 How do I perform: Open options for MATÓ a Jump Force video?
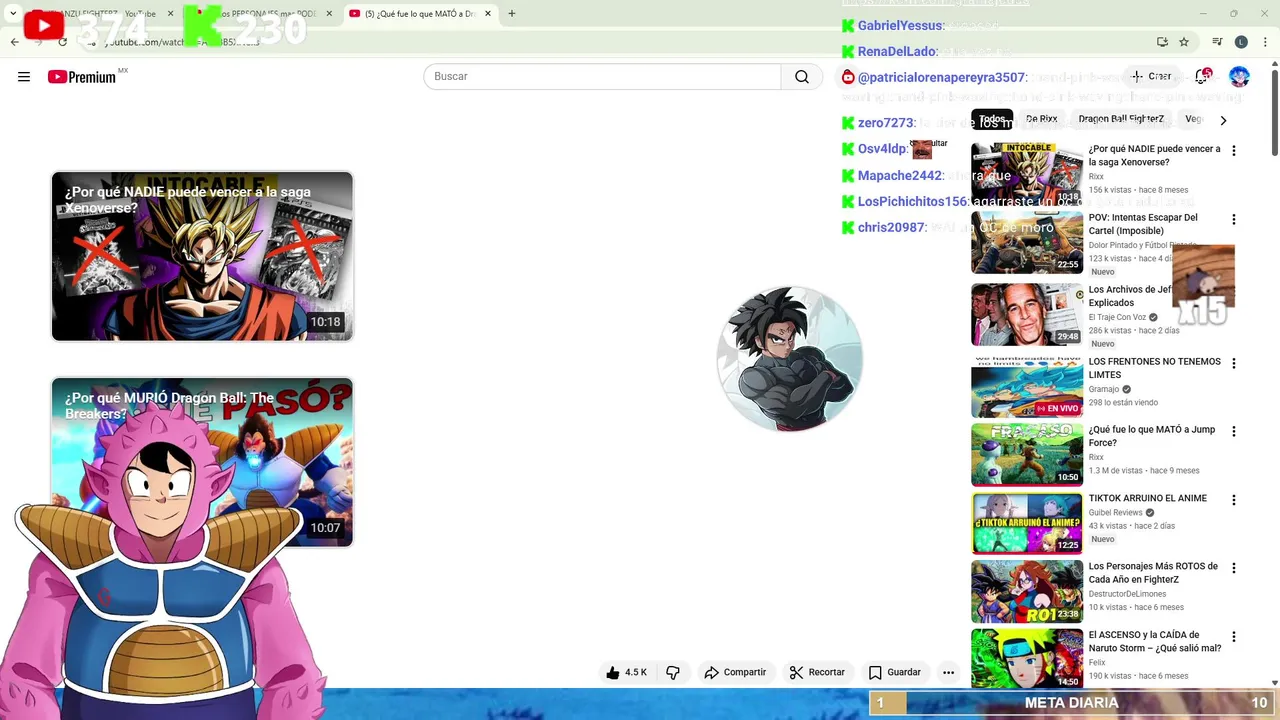1234,431
